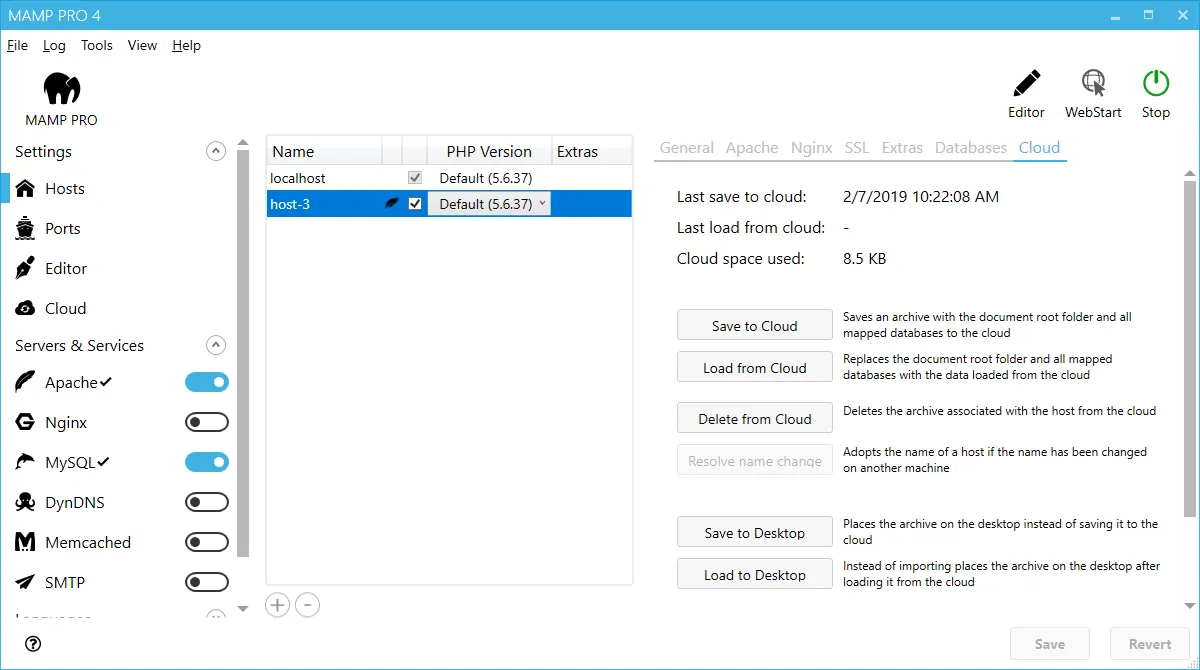Switch to the Extras tab

(902, 147)
